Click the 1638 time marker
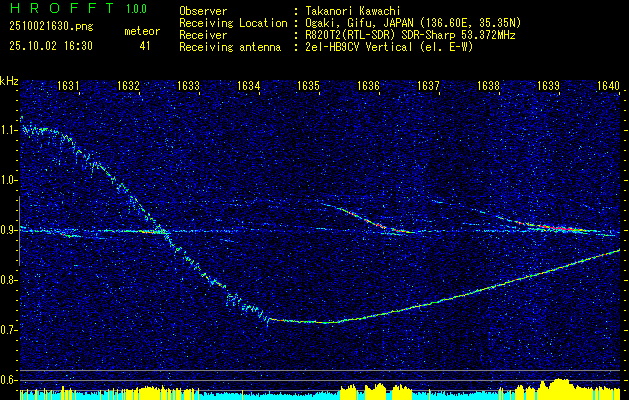Viewport: 629px width, 400px height. 489,85
